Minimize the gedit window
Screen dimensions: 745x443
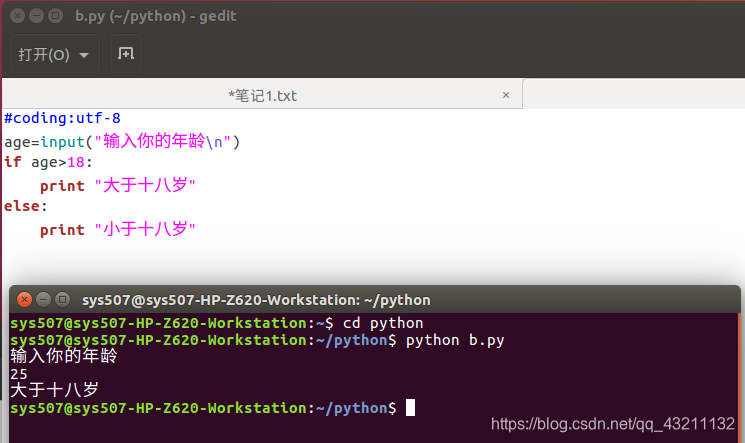point(37,16)
